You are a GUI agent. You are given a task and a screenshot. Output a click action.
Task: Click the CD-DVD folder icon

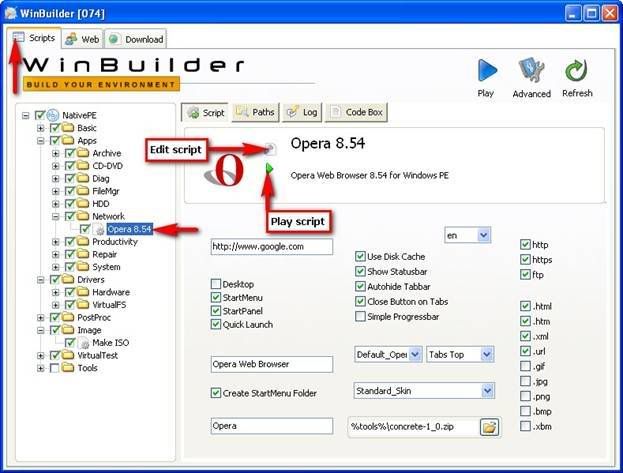coord(83,166)
